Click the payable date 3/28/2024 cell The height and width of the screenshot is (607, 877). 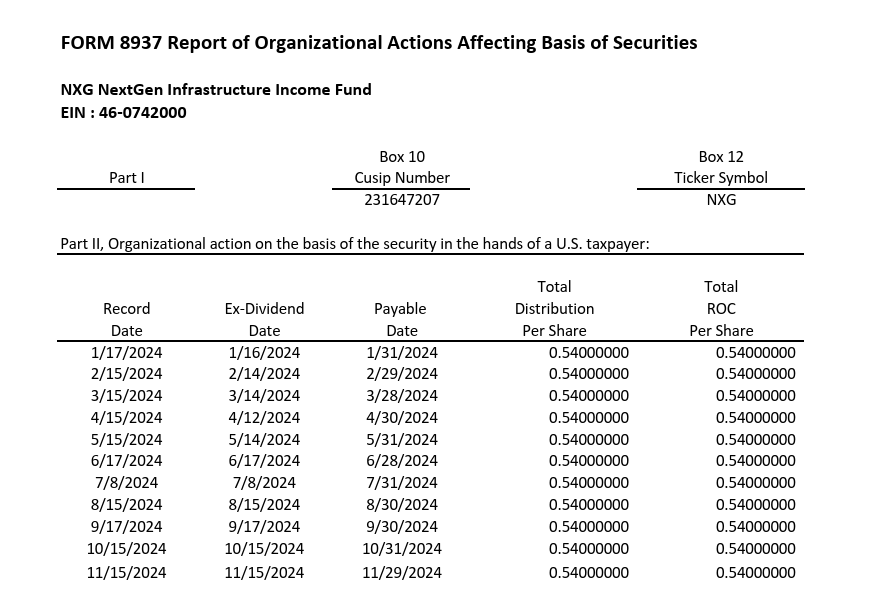[402, 396]
